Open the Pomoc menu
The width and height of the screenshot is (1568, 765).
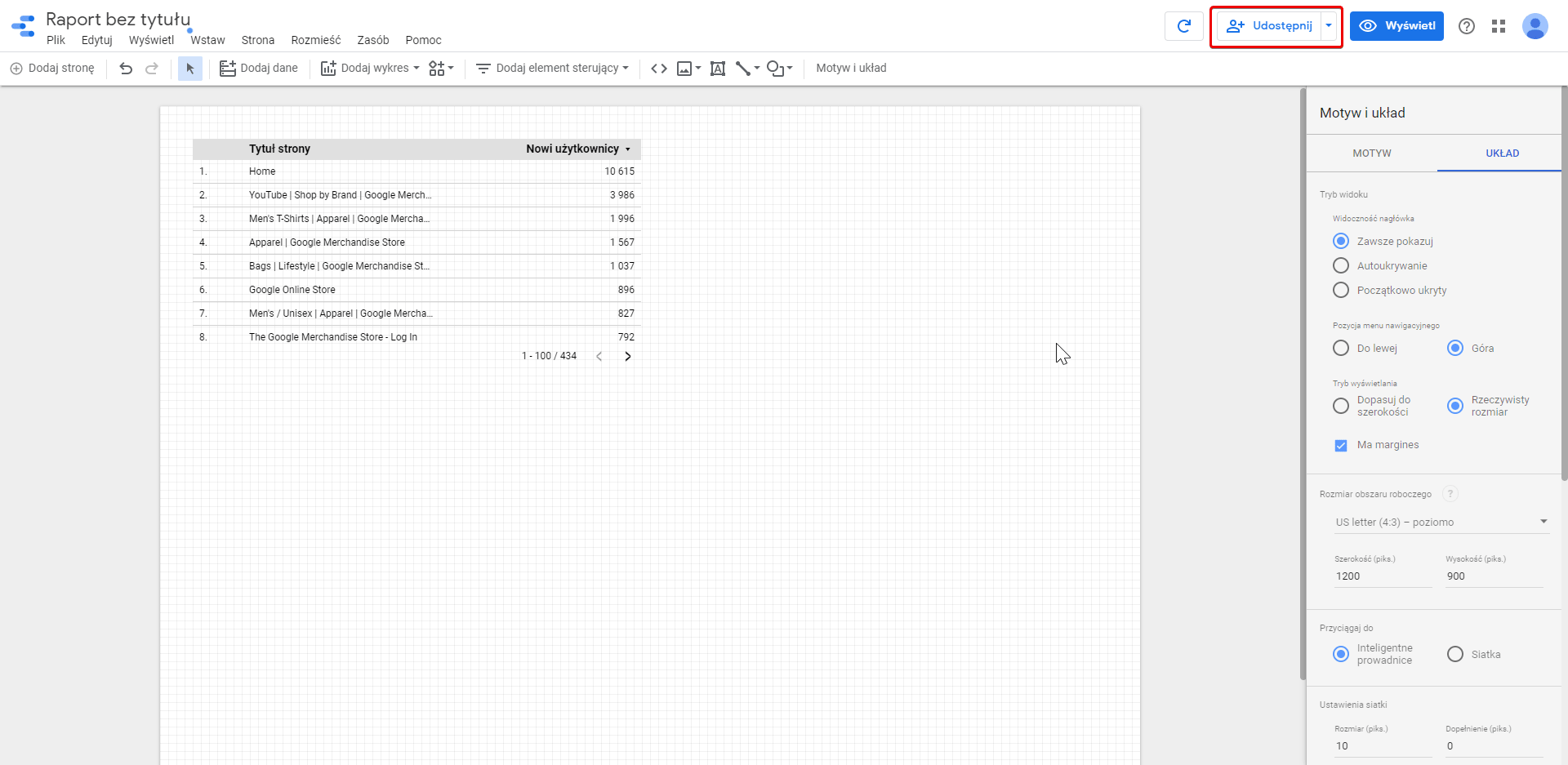coord(423,40)
